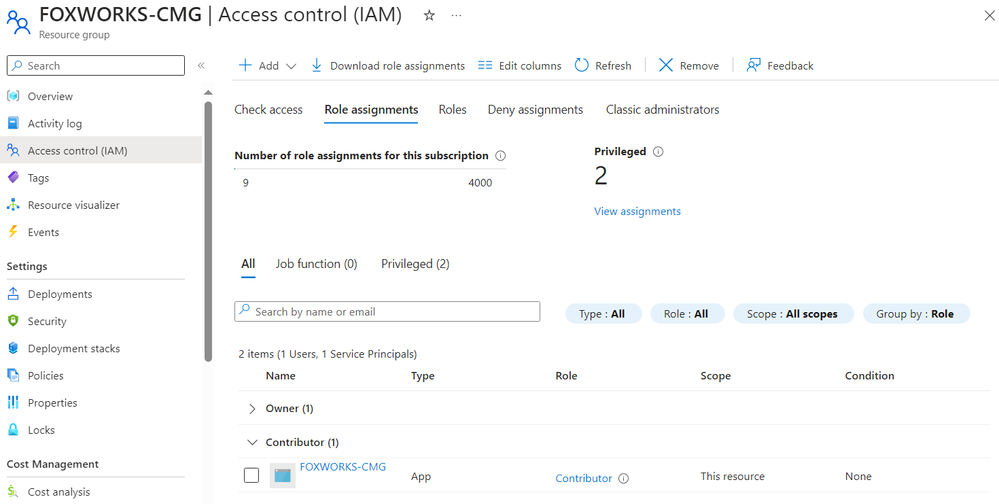
Task: Click the Condition column header
Action: (870, 376)
